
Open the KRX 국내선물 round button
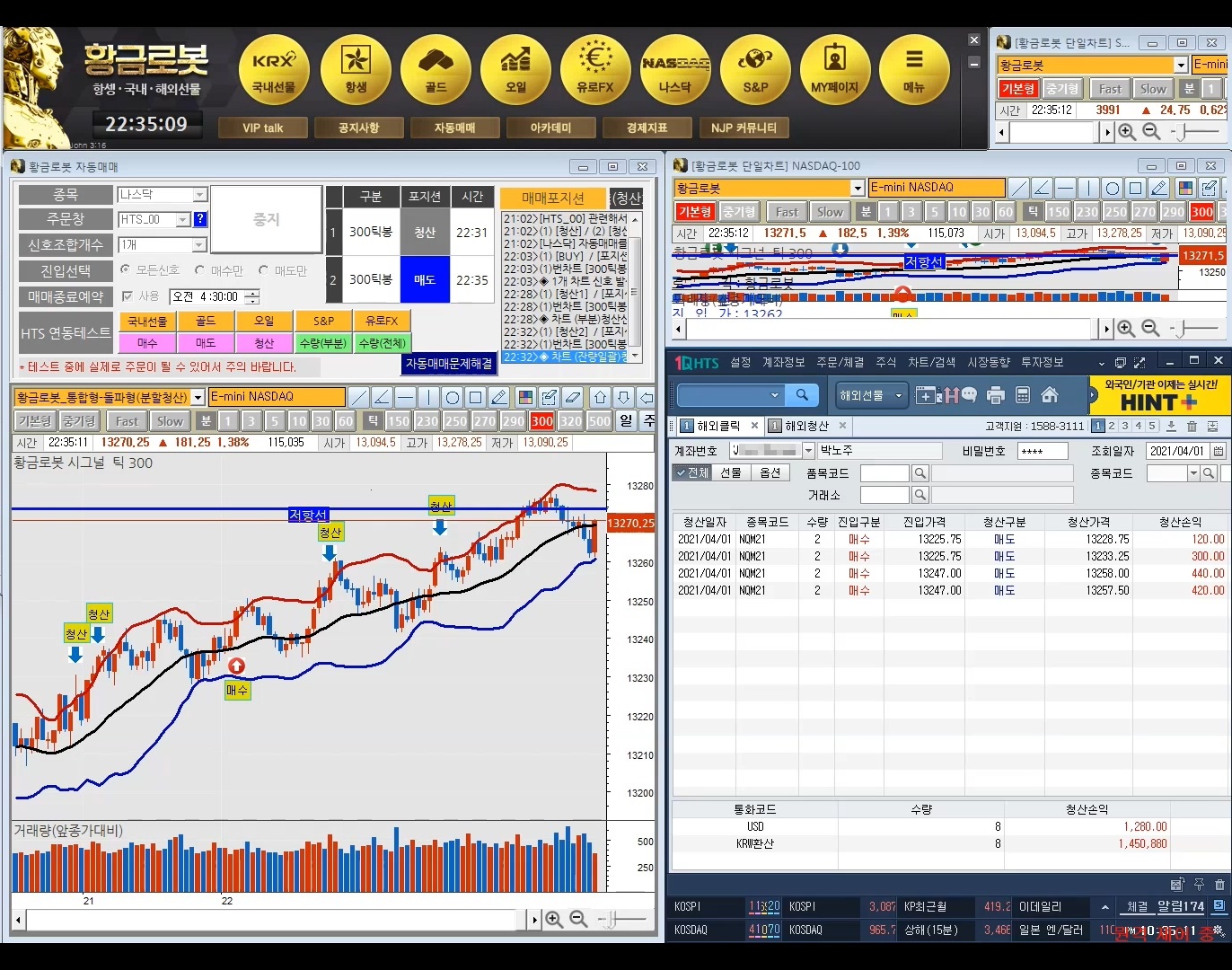point(274,70)
